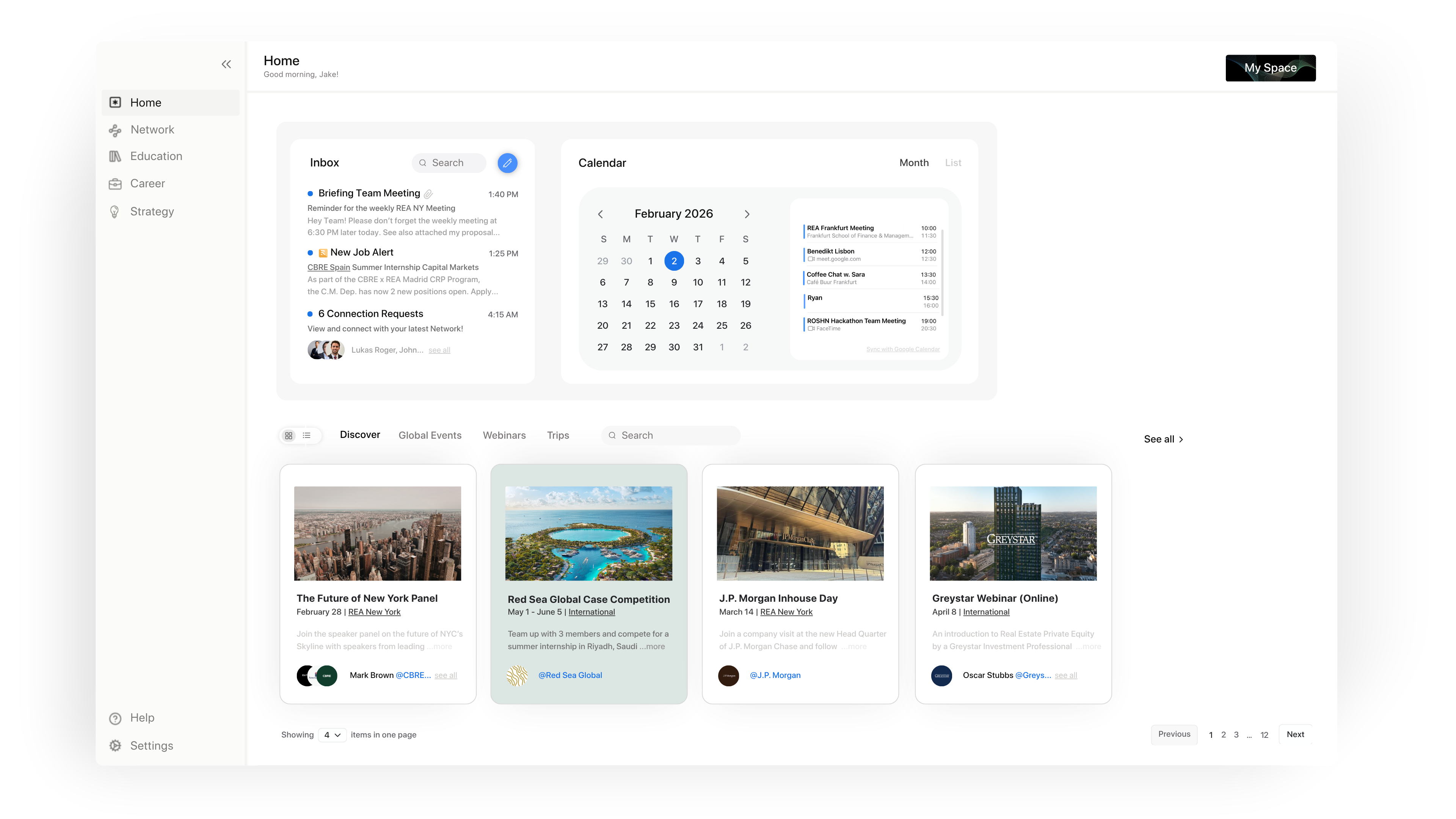
Task: Click the Network nodes icon
Action: pyautogui.click(x=115, y=130)
